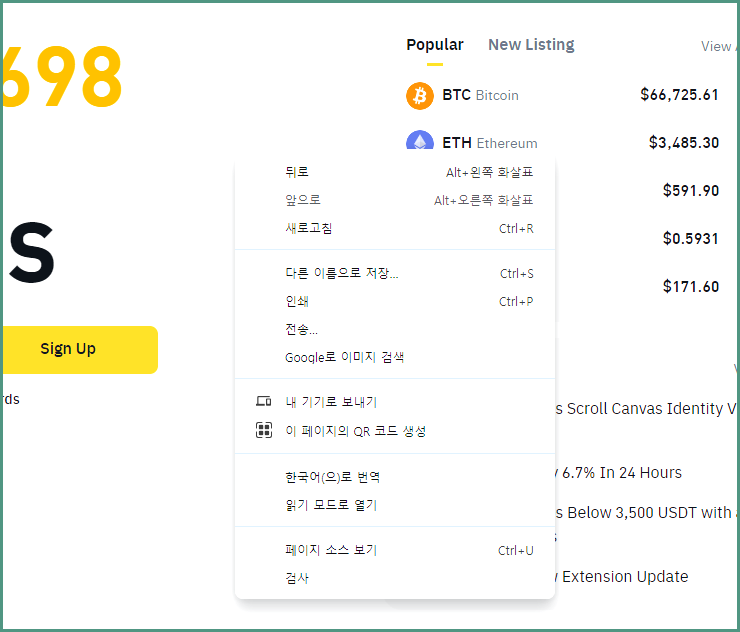Select the Popular tab
The image size is (740, 632).
(435, 44)
